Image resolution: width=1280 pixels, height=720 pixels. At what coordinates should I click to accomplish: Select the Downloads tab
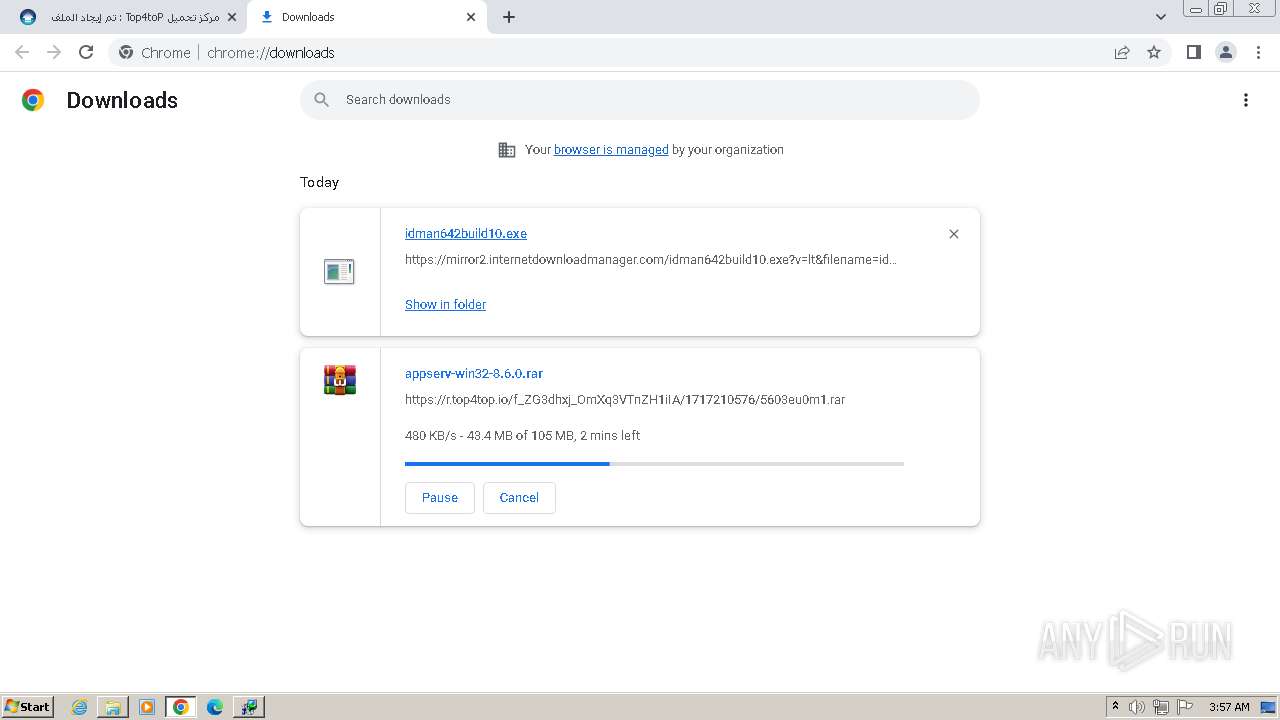coord(366,17)
